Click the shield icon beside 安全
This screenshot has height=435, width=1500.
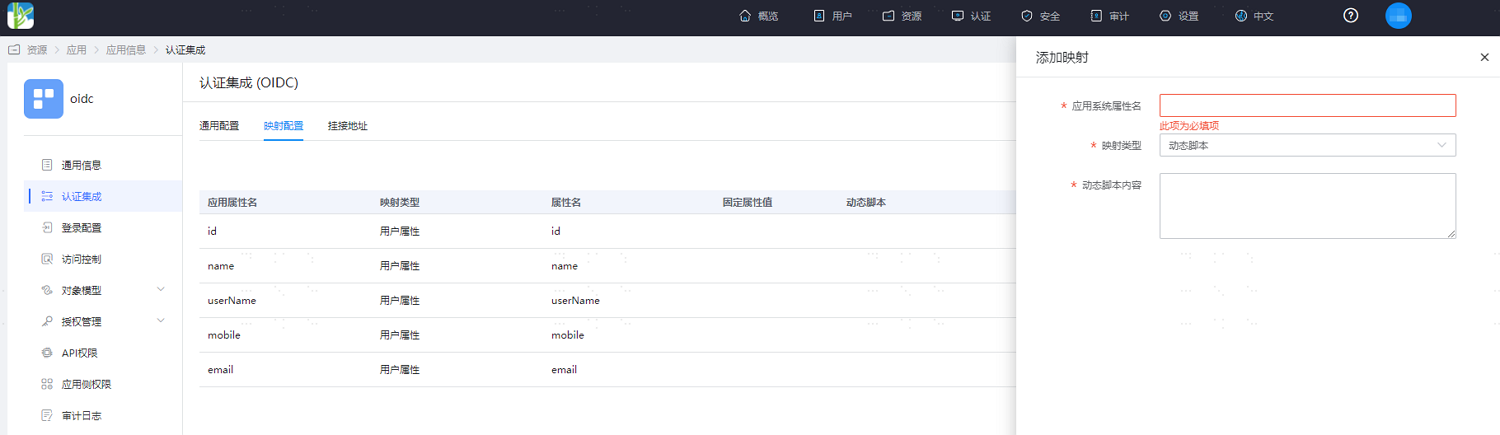(1026, 16)
